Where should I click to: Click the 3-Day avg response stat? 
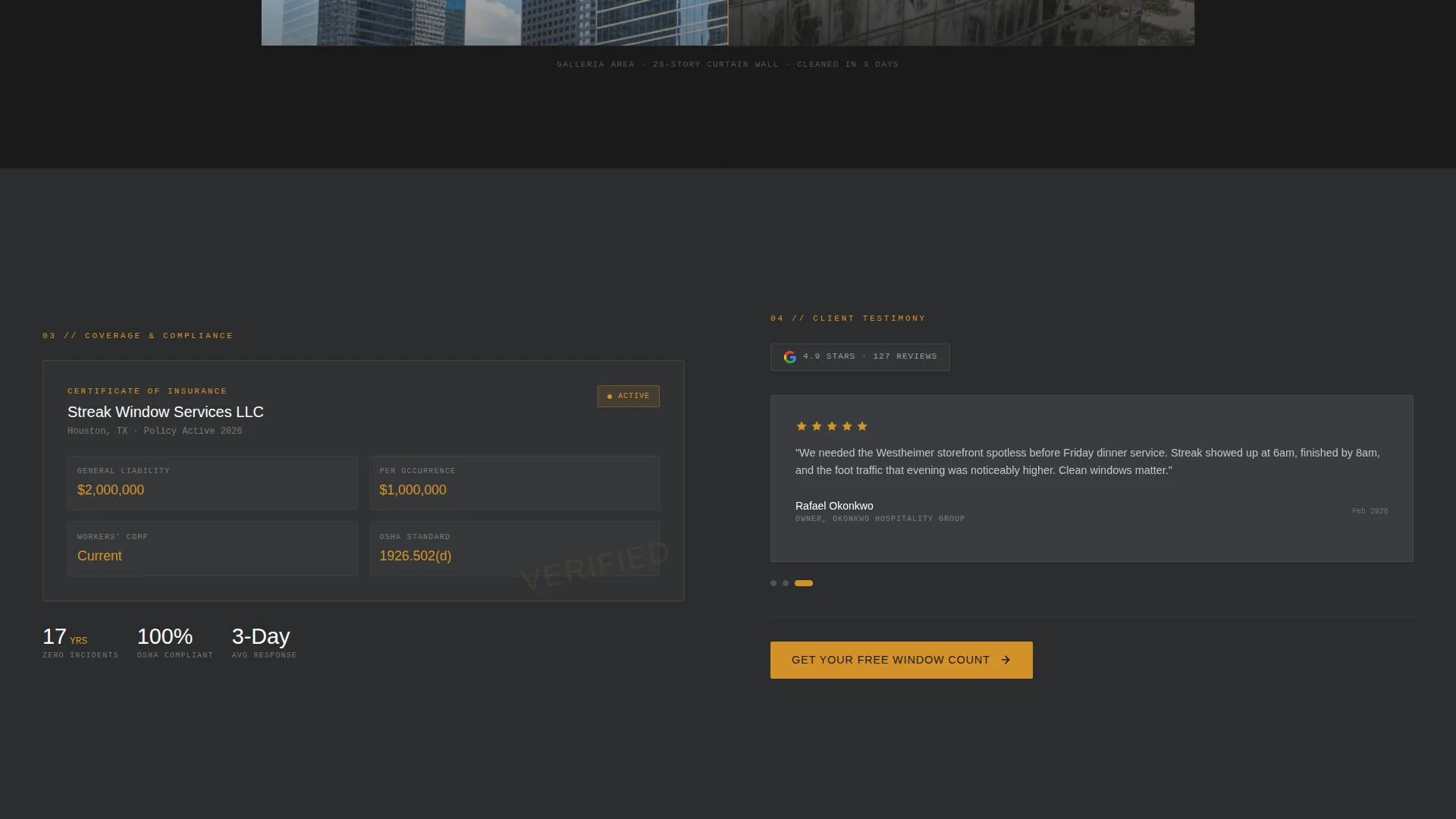coord(265,642)
